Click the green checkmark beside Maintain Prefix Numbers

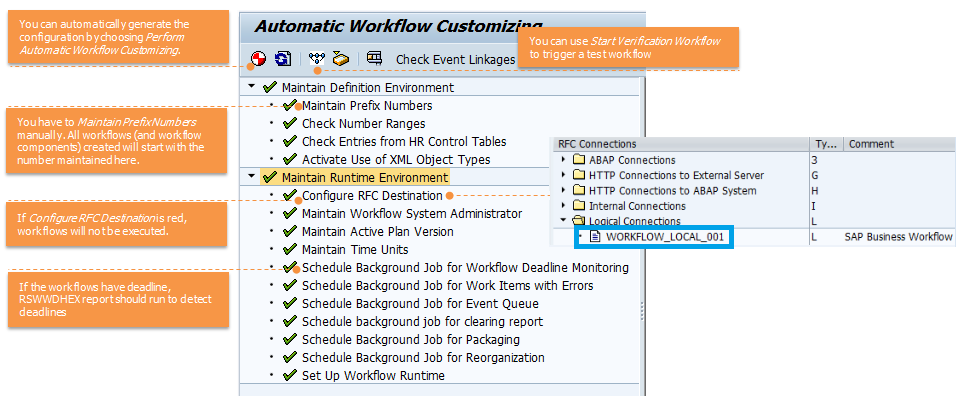289,105
